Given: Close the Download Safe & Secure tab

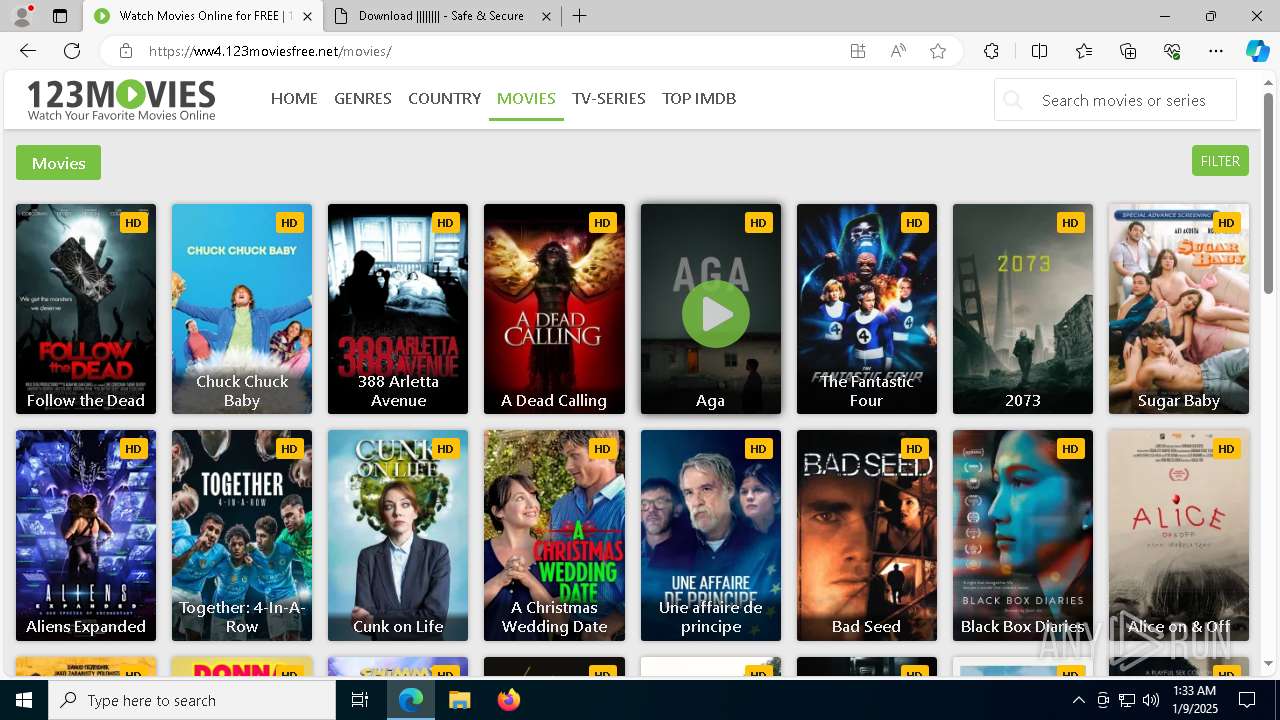Looking at the screenshot, I should click(546, 16).
